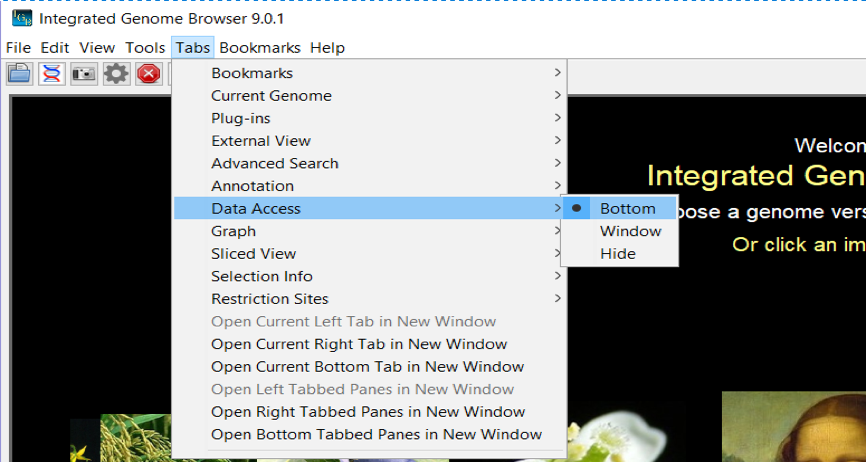Image resolution: width=866 pixels, height=462 pixels.
Task: Expand the External View submenu arrow
Action: [557, 140]
